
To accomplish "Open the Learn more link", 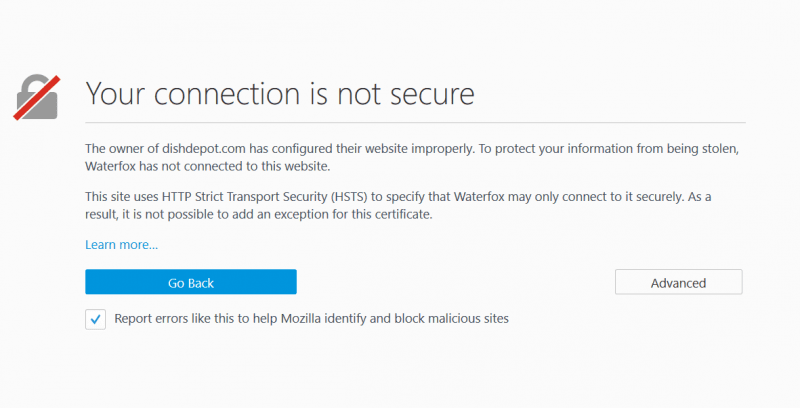I will (x=121, y=244).
